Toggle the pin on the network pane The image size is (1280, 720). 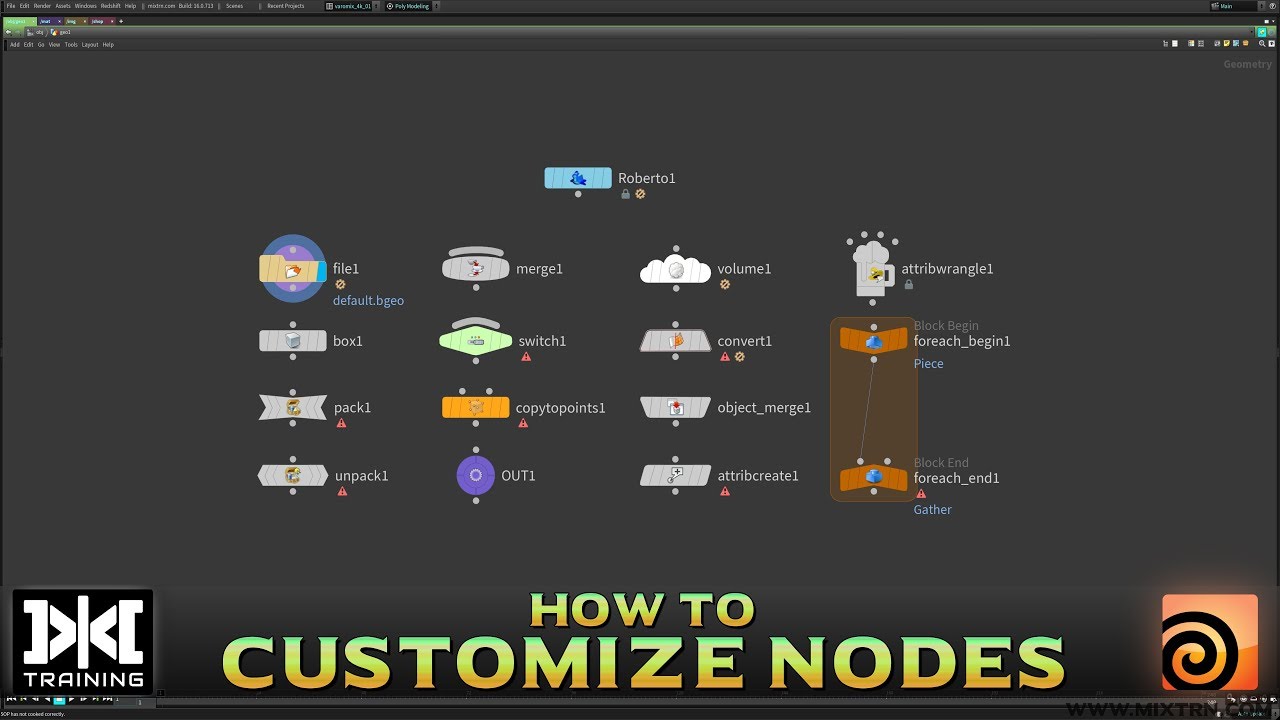click(1262, 32)
